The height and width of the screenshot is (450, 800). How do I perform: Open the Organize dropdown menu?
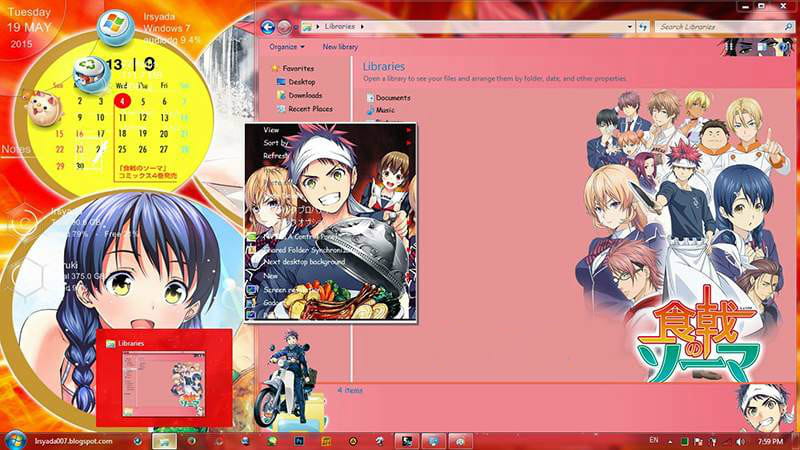287,47
